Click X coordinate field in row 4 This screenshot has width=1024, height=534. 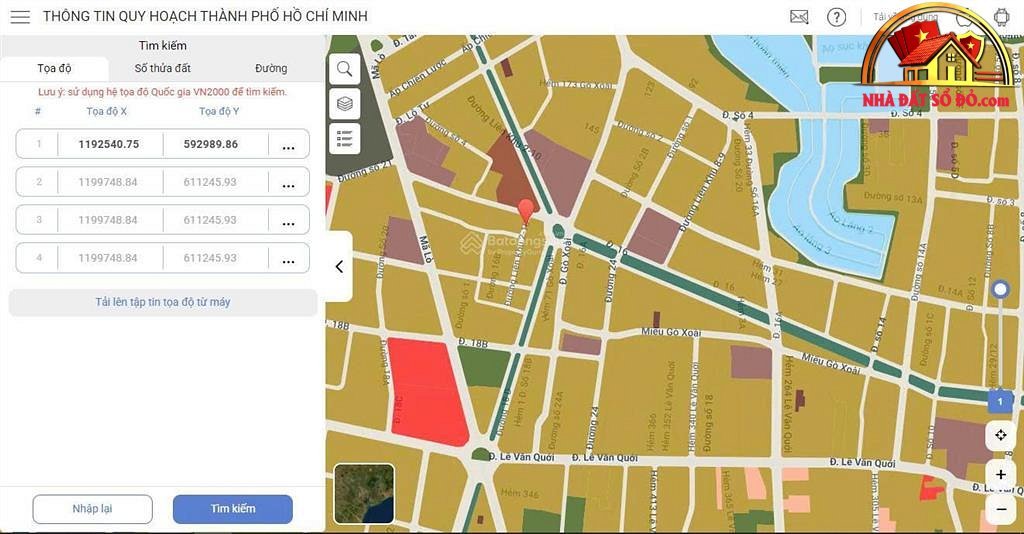[108, 258]
